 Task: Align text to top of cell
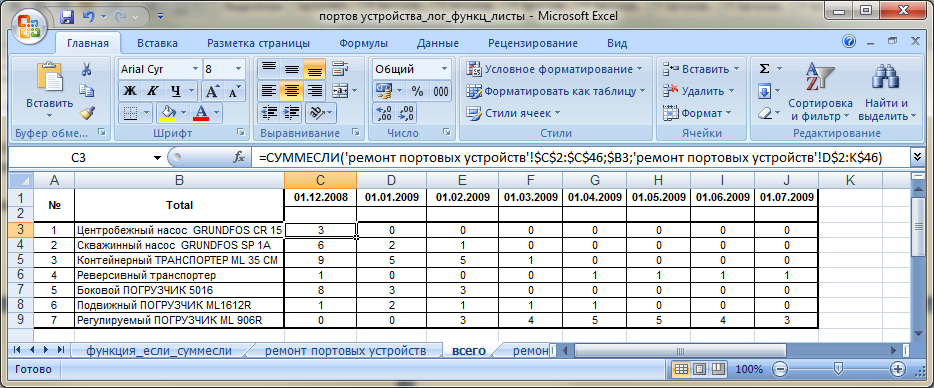[269, 69]
